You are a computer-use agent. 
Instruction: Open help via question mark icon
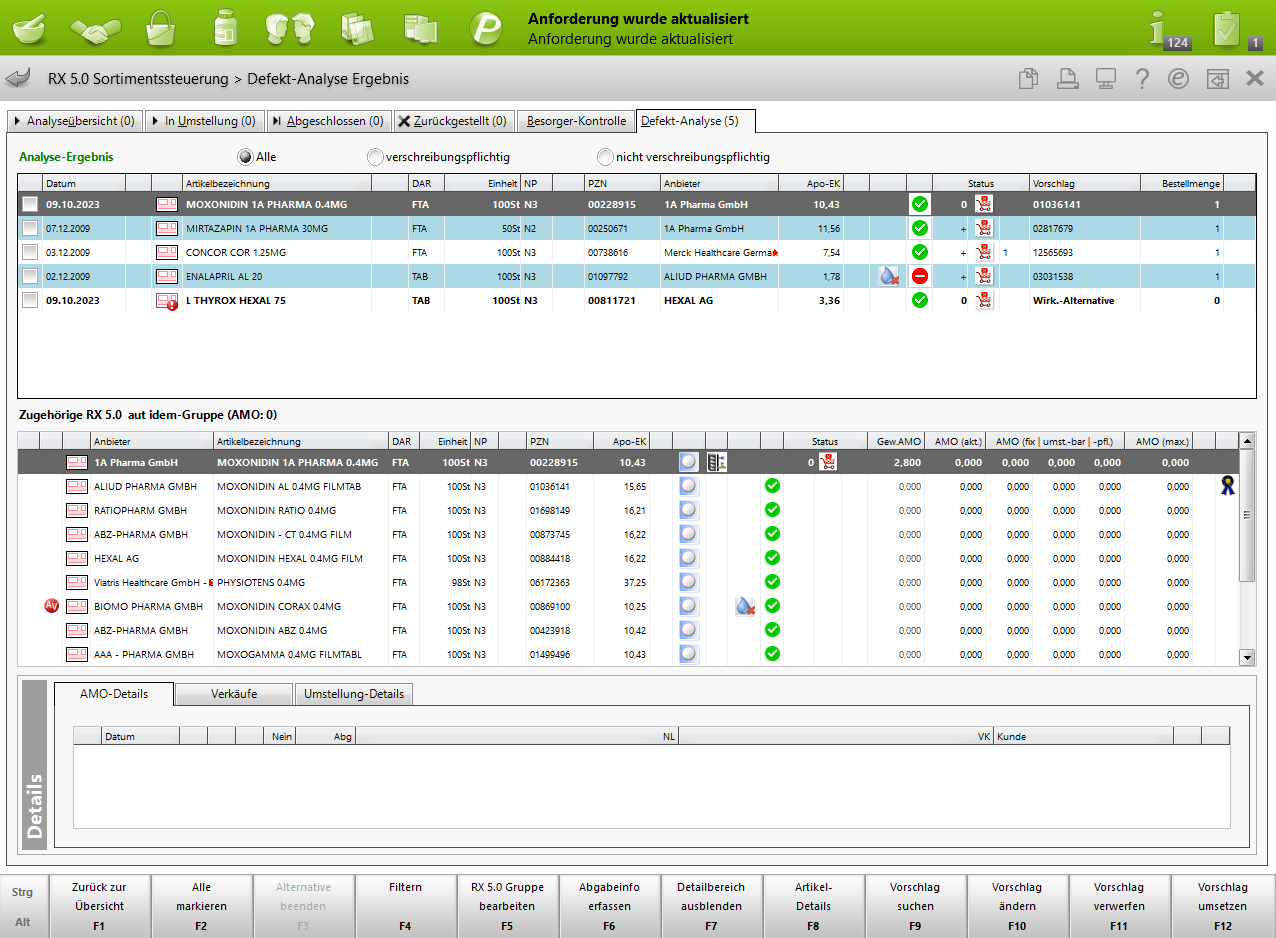pyautogui.click(x=1142, y=79)
